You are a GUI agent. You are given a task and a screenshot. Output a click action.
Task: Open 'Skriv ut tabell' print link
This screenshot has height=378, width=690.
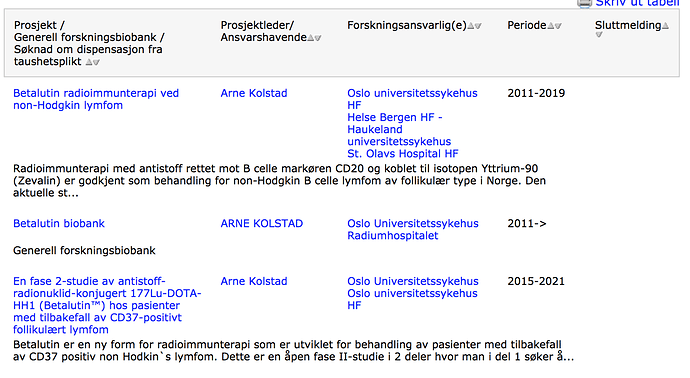[637, 3]
